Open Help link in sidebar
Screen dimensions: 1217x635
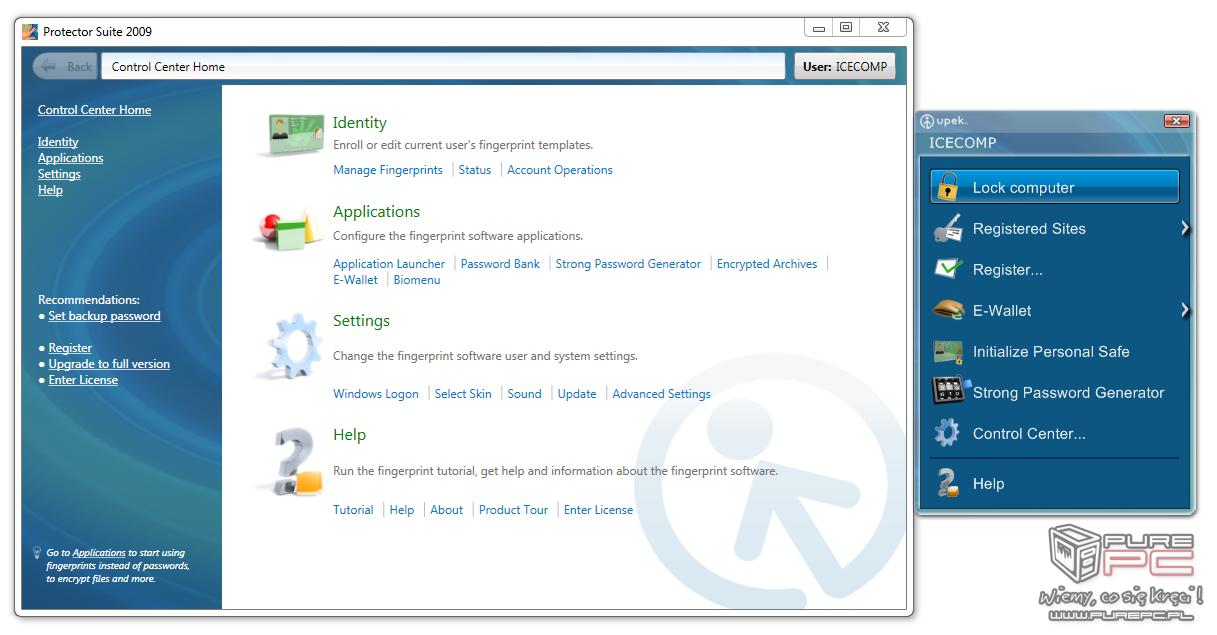(50, 190)
